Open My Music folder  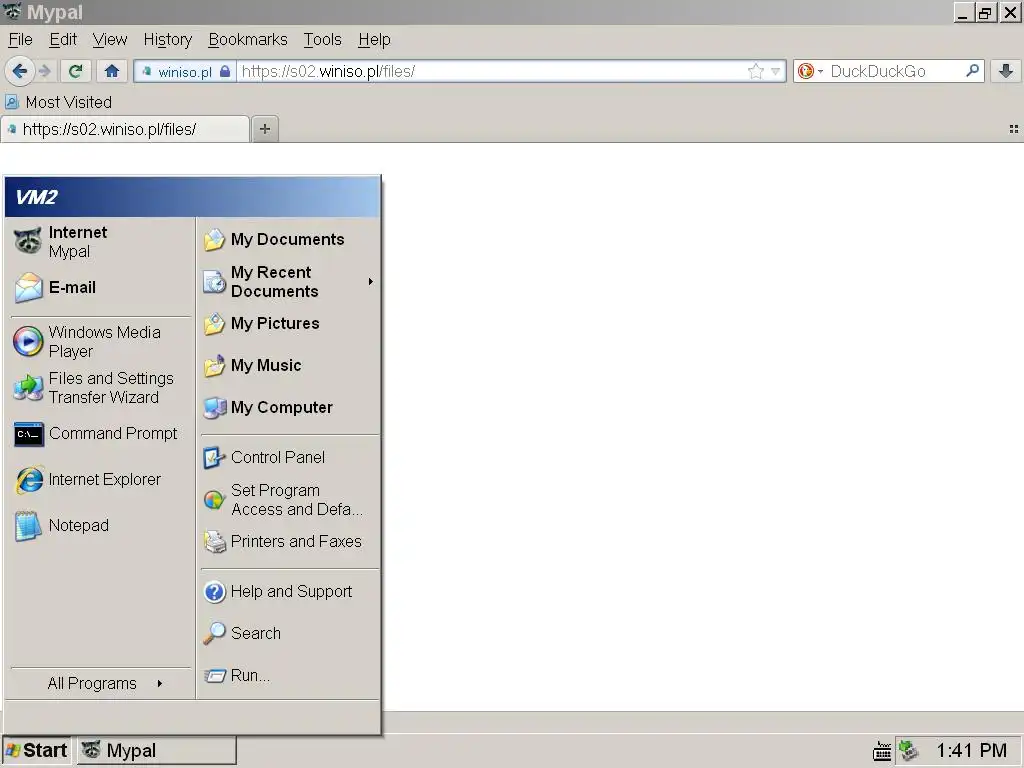click(x=288, y=366)
